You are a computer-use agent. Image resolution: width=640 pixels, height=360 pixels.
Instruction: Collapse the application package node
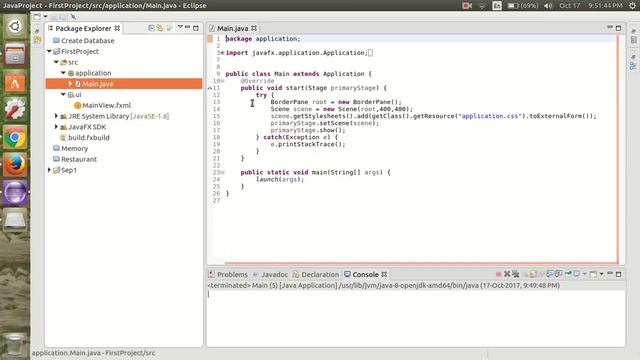tap(63, 73)
